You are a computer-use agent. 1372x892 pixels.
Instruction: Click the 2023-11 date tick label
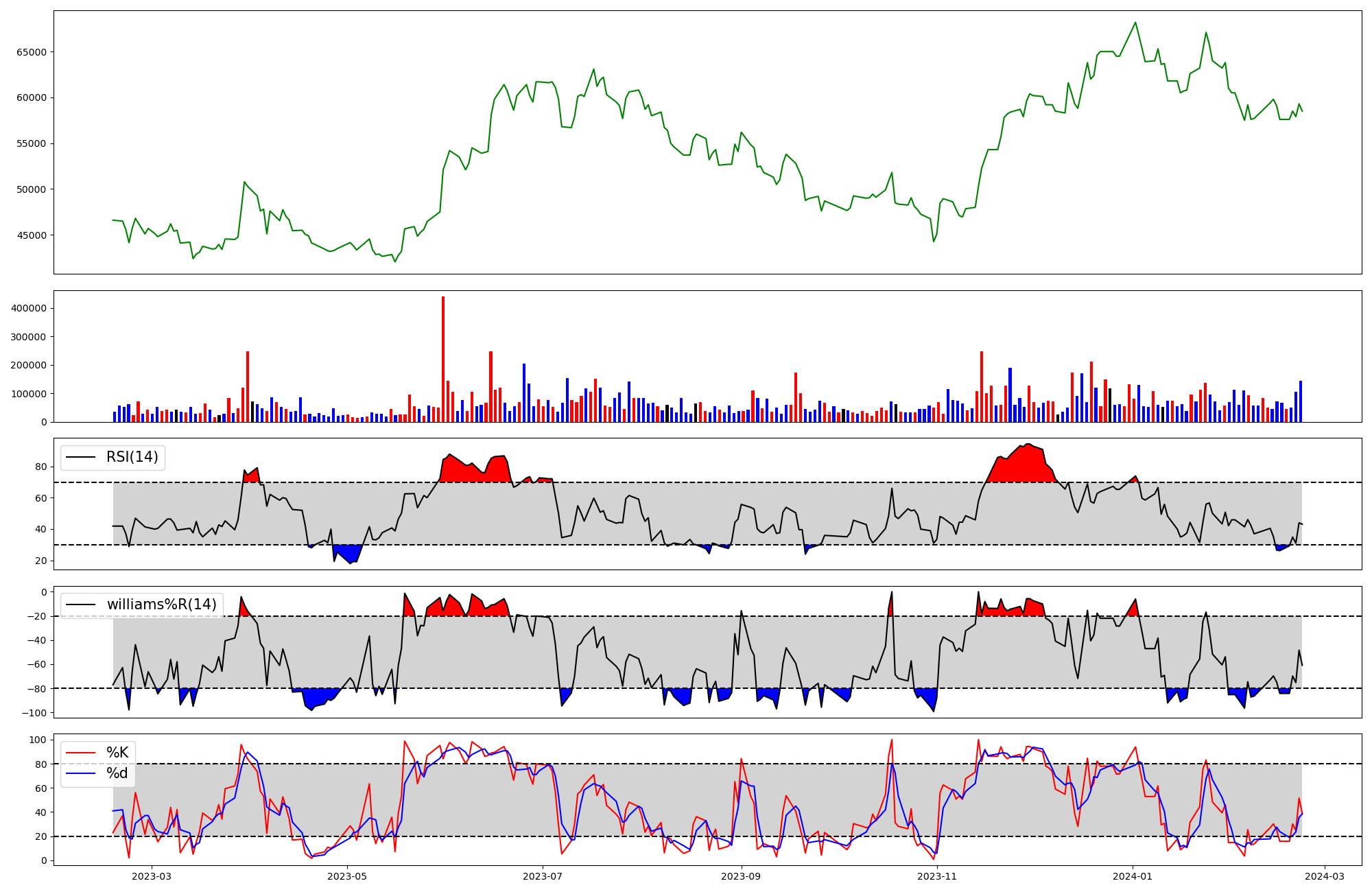pos(937,876)
